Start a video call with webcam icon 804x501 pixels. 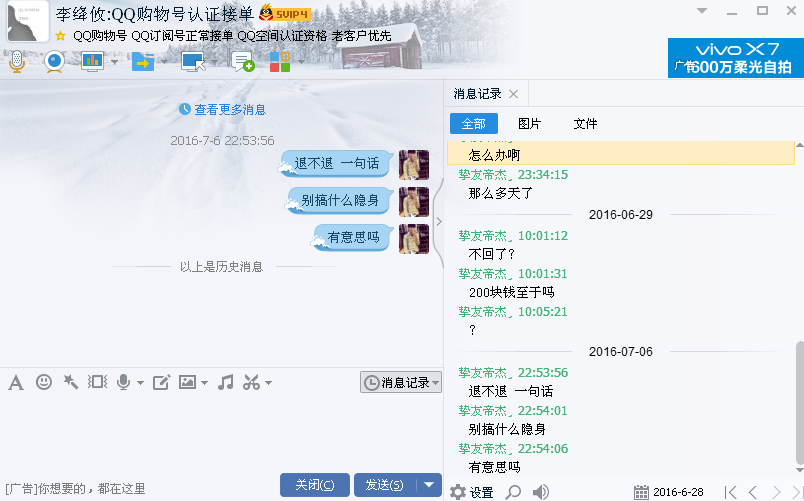click(54, 62)
